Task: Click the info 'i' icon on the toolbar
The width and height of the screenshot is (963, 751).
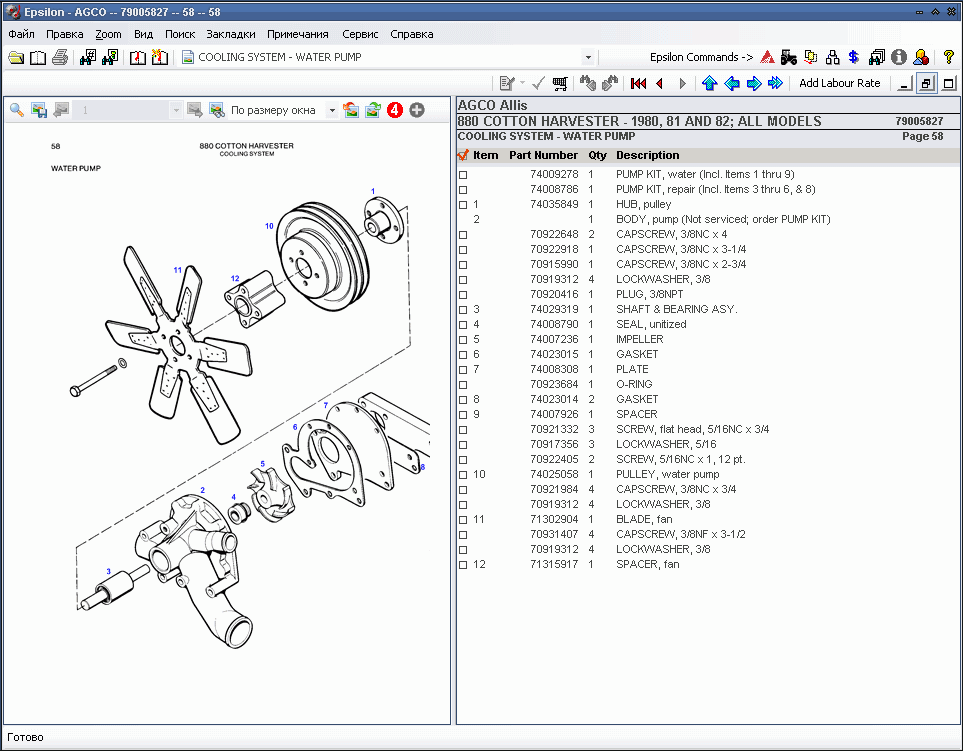Action: point(897,57)
